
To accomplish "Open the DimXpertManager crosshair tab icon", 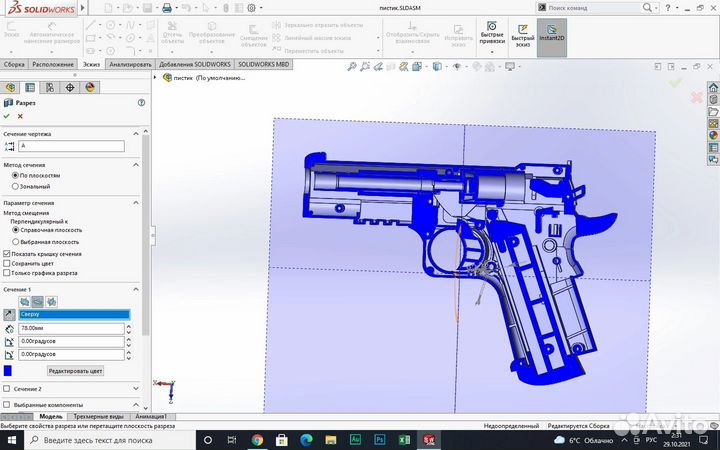I will (x=70, y=87).
